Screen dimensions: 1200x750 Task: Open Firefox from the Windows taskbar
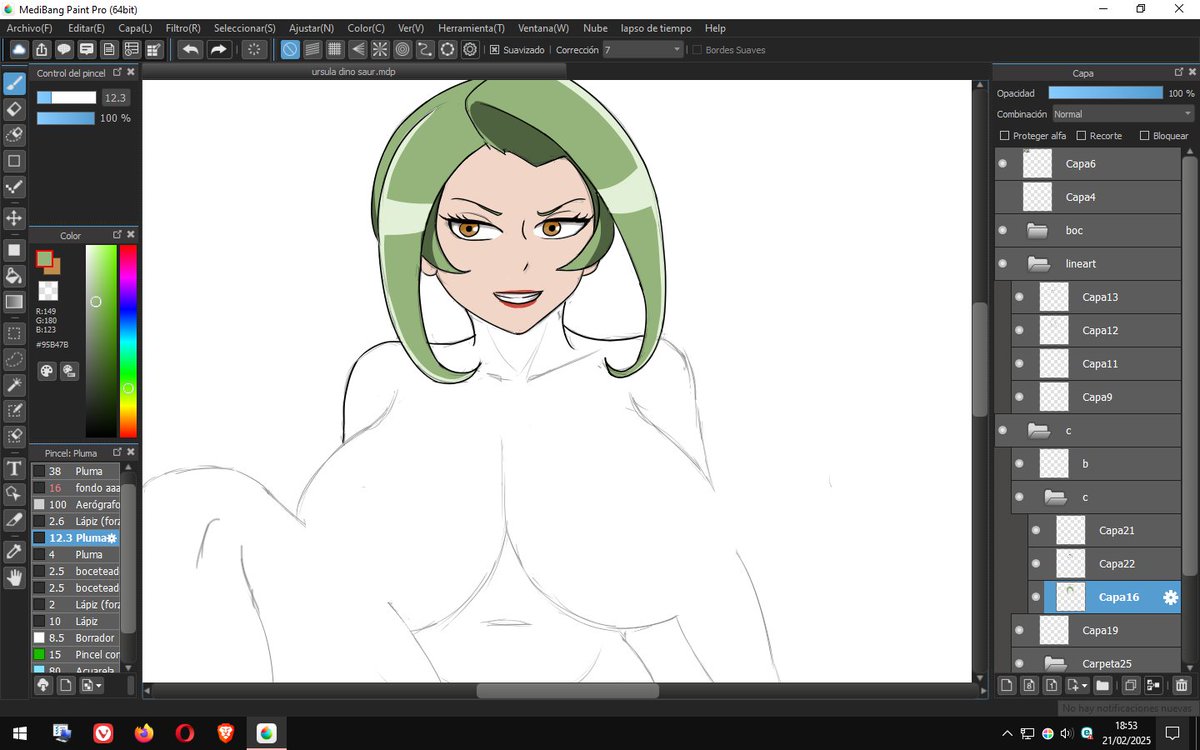click(x=144, y=733)
